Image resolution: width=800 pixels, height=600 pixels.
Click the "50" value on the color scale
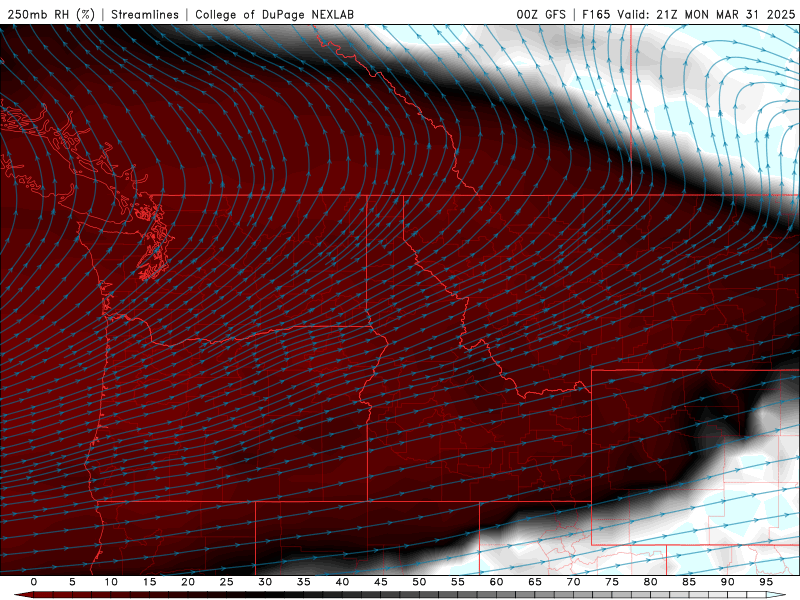419,582
